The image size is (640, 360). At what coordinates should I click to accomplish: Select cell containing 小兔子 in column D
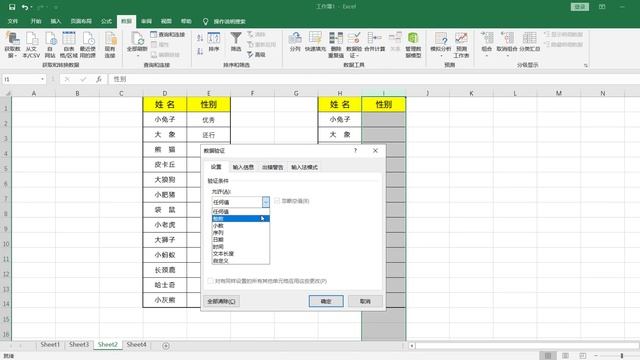tap(165, 120)
